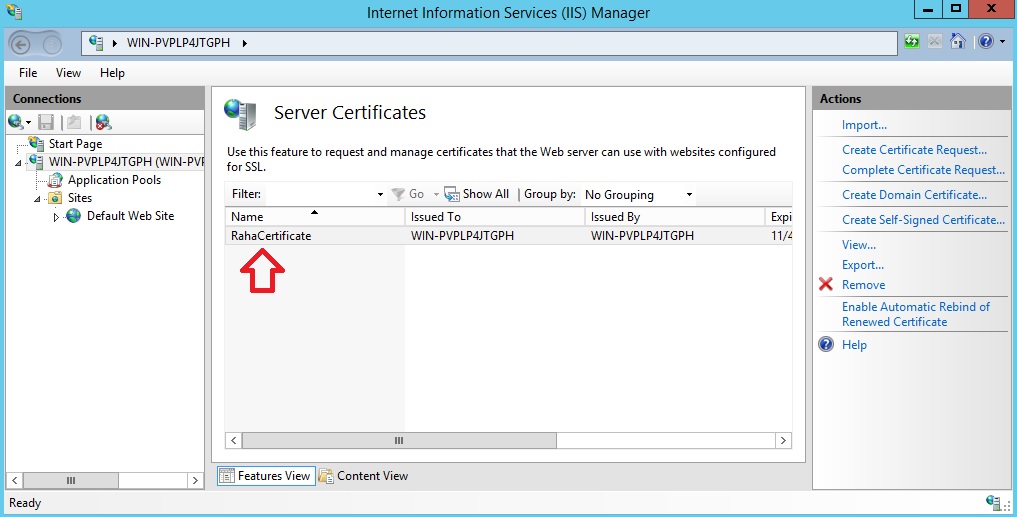Click the certificate list scroll right arrow
This screenshot has width=1017, height=517.
pos(784,440)
